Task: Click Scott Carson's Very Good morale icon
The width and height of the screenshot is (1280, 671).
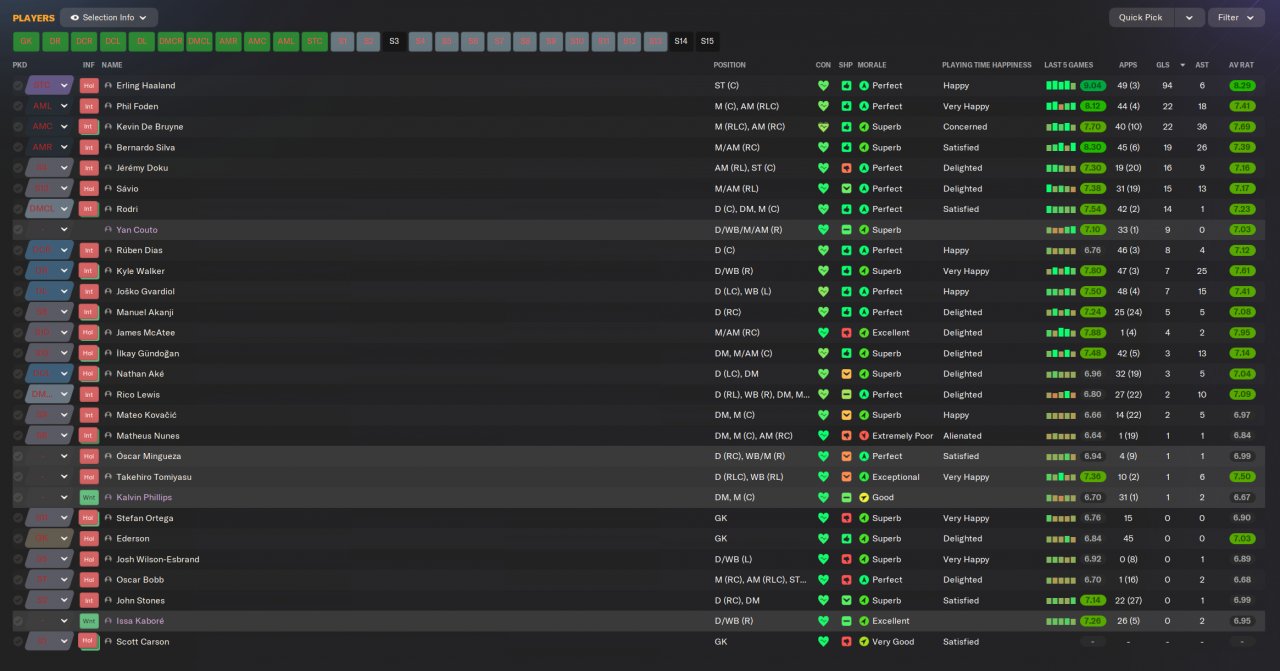Action: pos(864,642)
